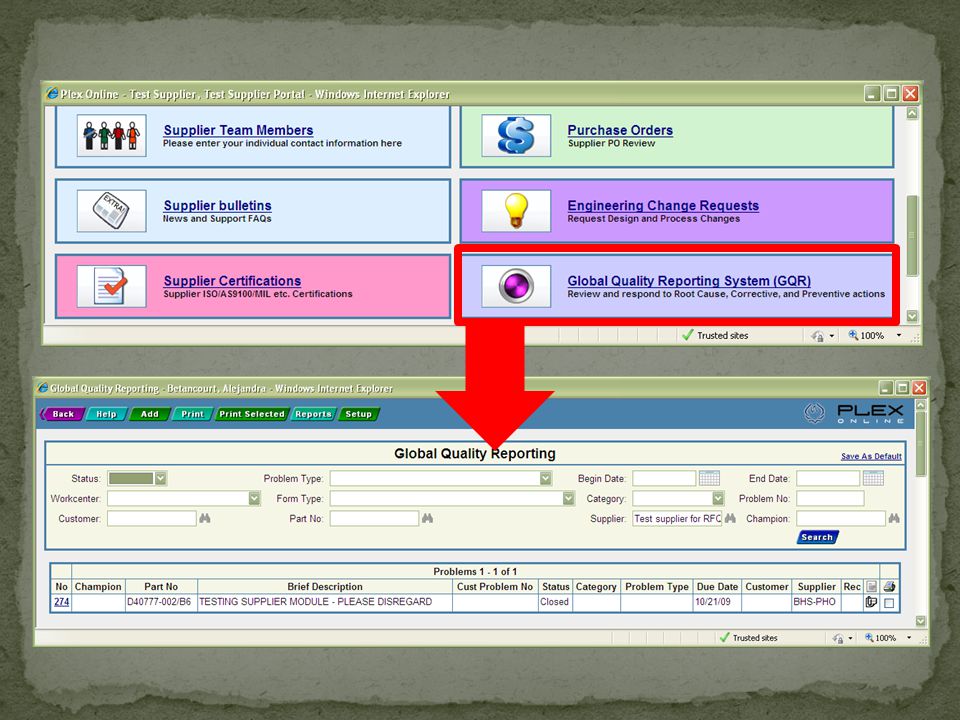Expand the Form Type dropdown
The height and width of the screenshot is (720, 960).
[569, 498]
